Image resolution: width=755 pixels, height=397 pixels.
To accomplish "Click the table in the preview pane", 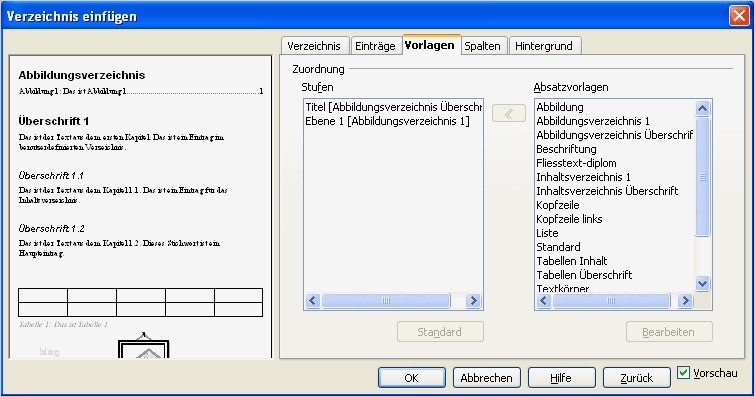I will tap(141, 302).
